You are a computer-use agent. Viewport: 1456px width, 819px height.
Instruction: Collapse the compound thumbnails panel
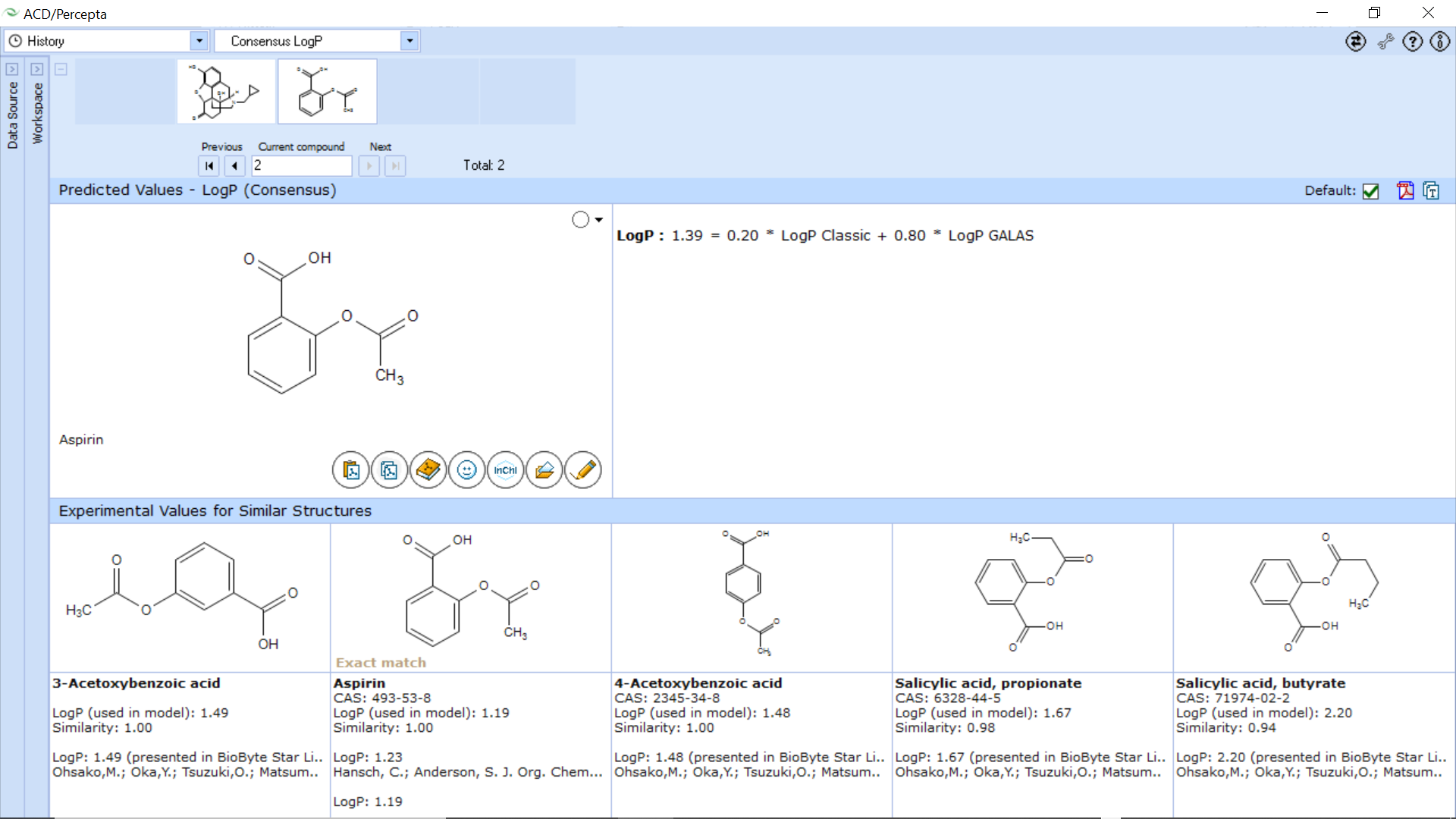pos(61,69)
